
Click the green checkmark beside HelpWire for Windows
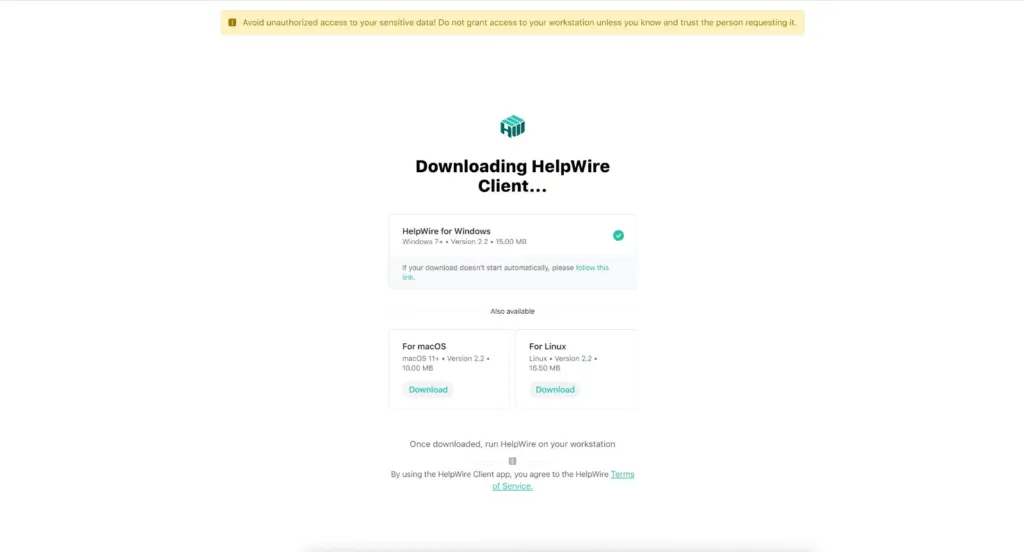point(618,235)
